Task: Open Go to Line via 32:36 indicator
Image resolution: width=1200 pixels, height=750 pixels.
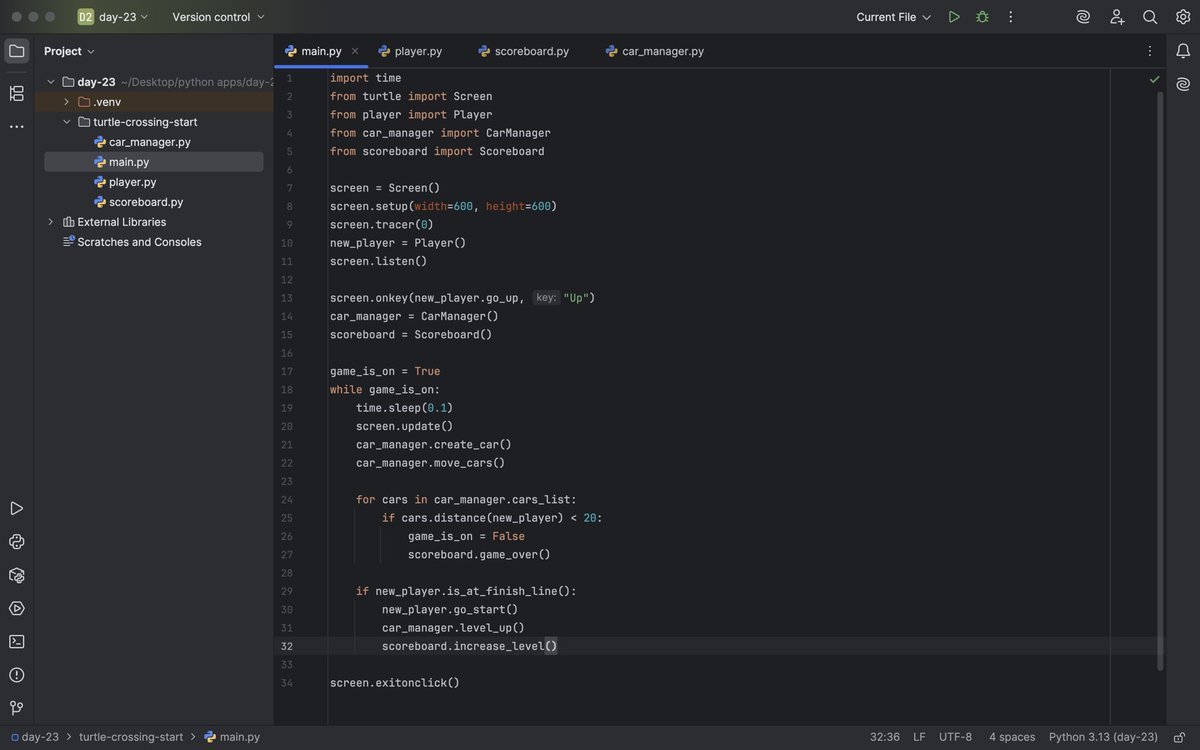Action: coord(885,737)
